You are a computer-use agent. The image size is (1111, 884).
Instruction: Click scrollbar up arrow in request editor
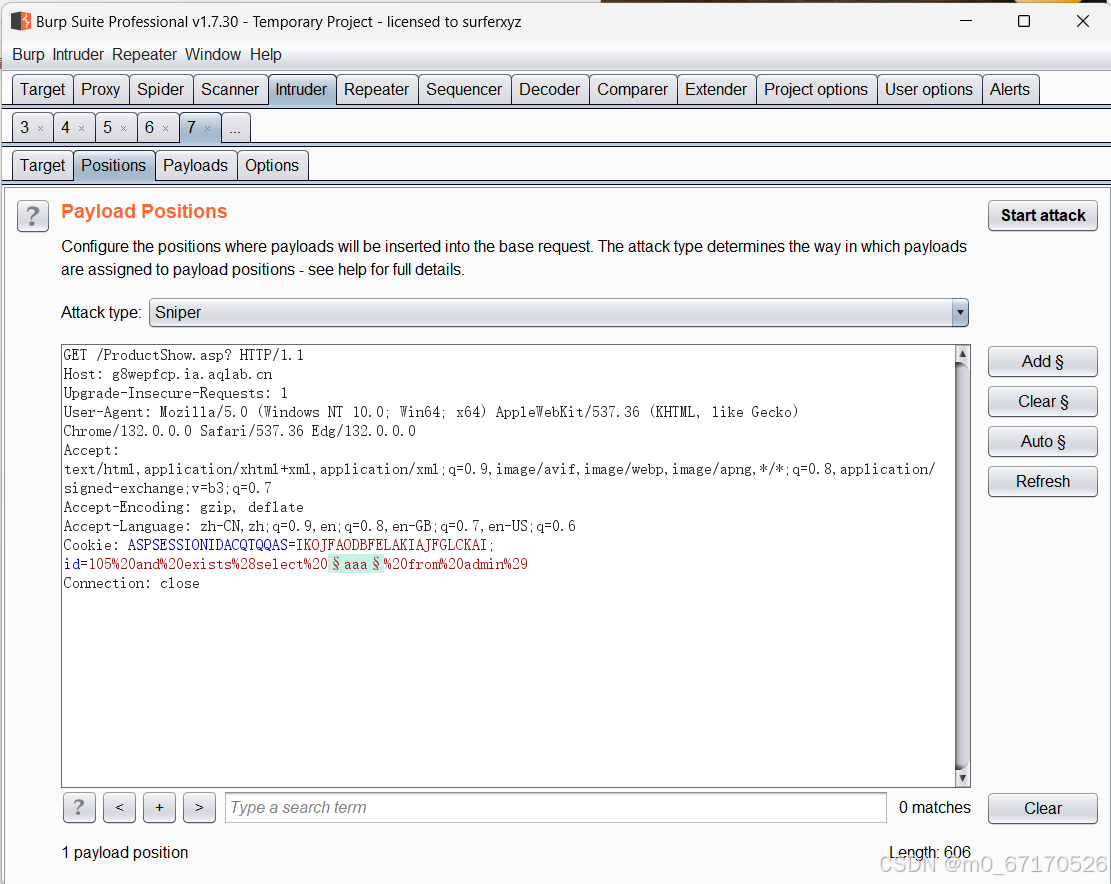pyautogui.click(x=962, y=353)
